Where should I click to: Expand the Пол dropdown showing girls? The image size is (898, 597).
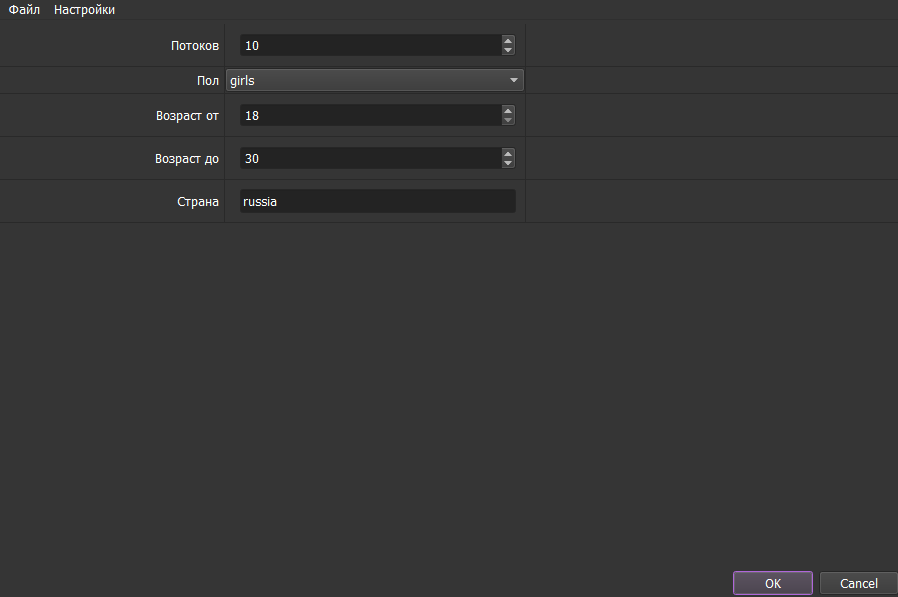click(374, 80)
